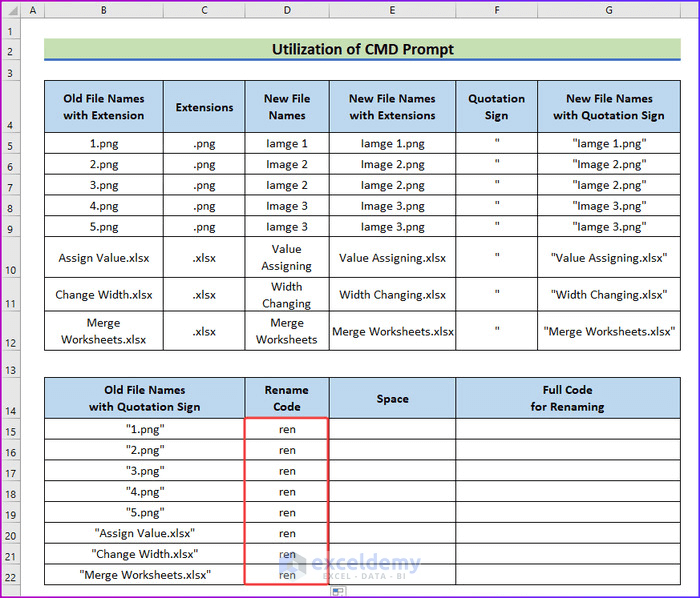Select row 10 header
The image size is (700, 598).
point(10,257)
